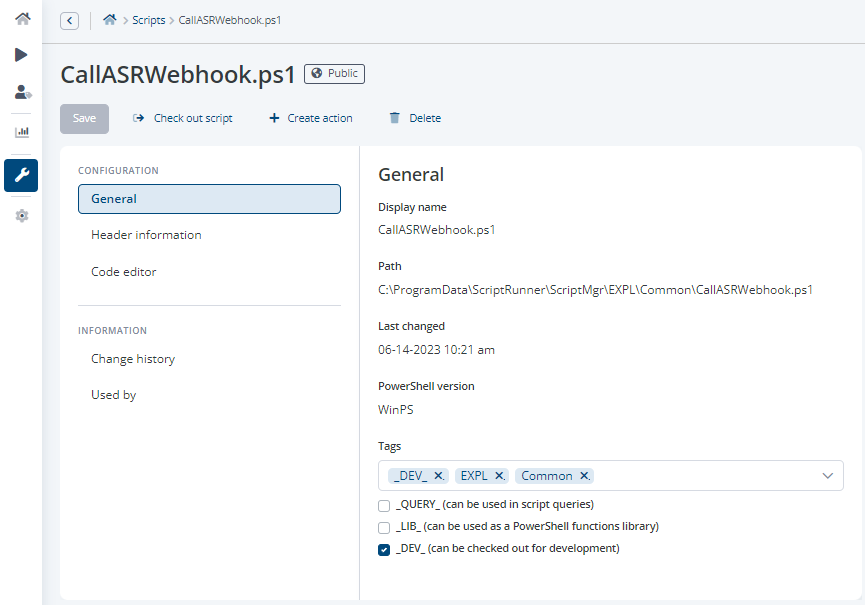The height and width of the screenshot is (605, 865).
Task: Select the wrench configuration sidebar icon
Action: (21, 175)
